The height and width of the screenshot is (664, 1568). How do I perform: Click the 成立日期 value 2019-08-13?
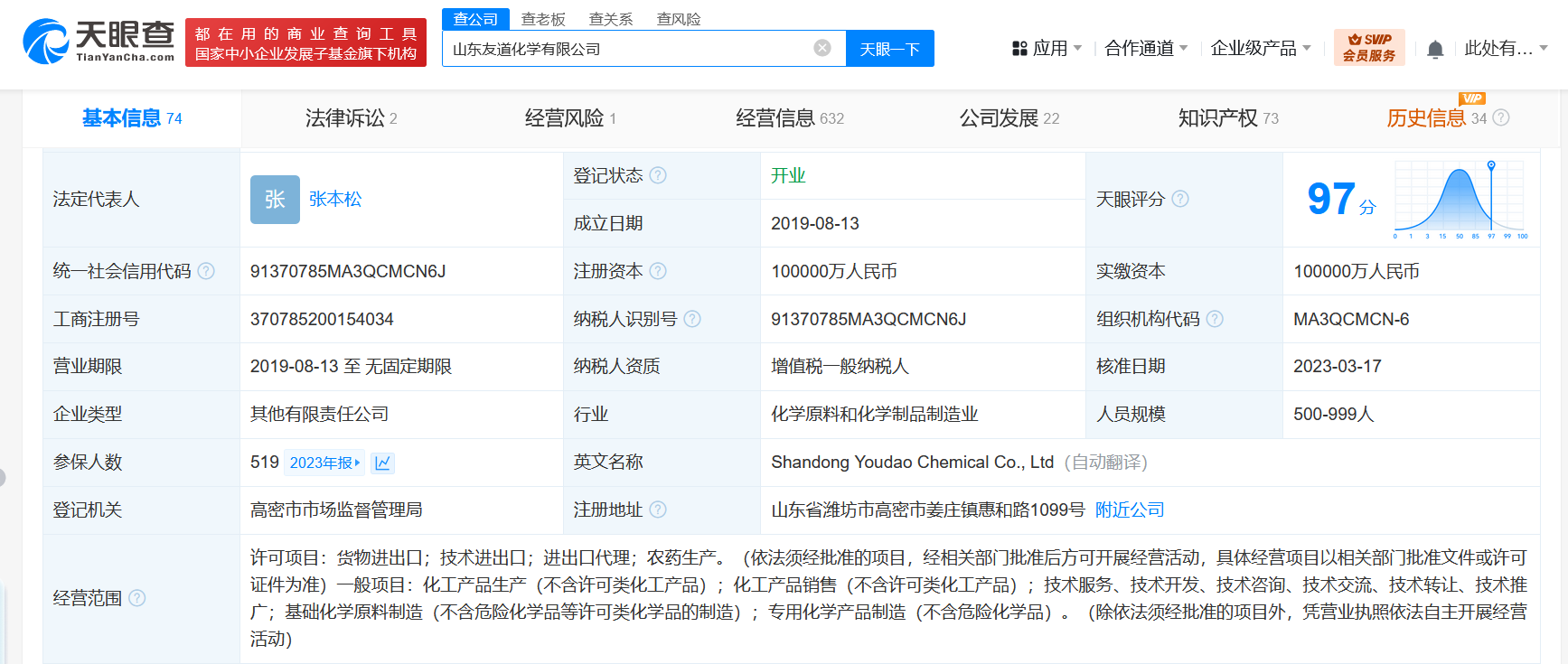pyautogui.click(x=815, y=223)
